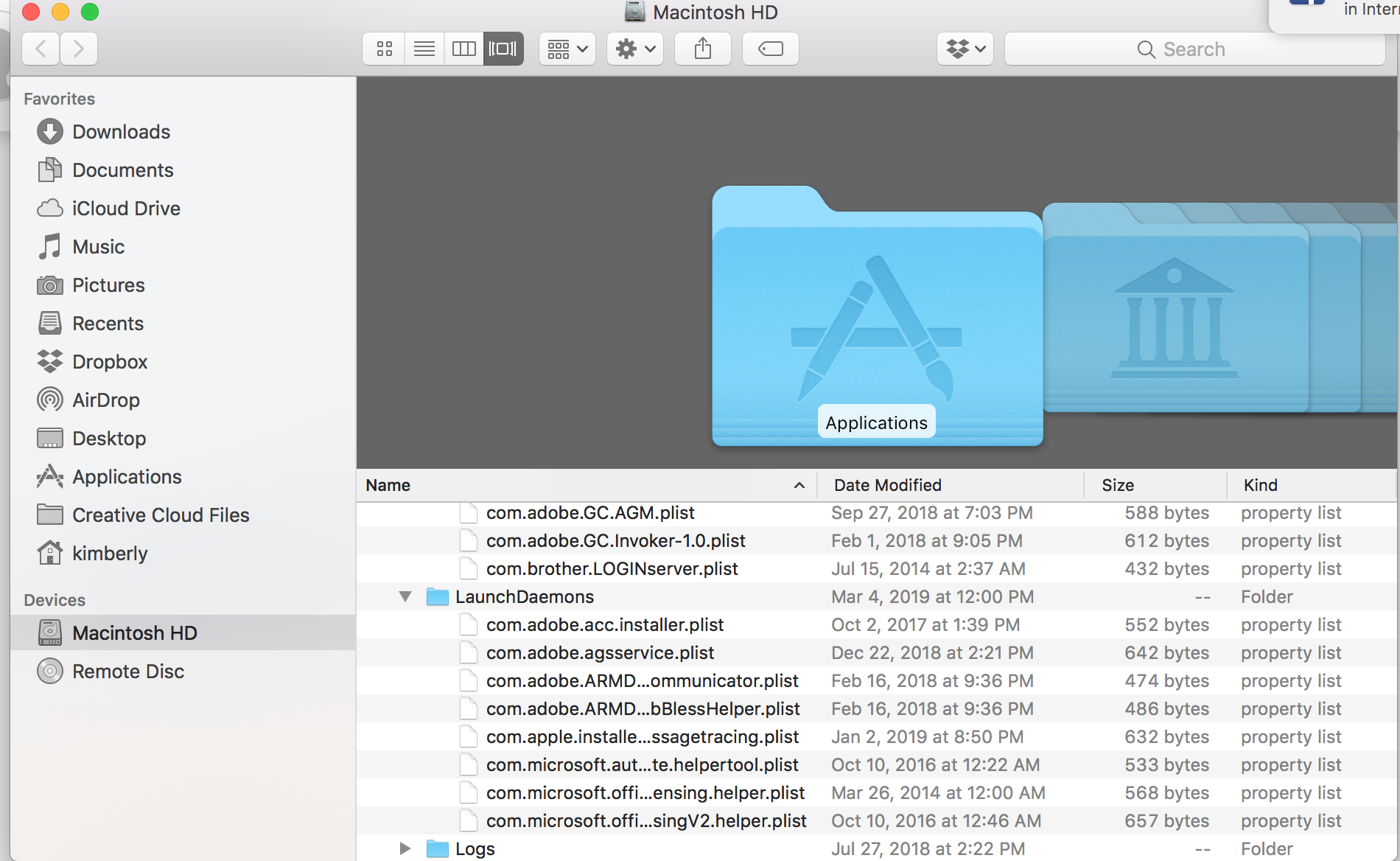Open Applications in the sidebar

click(183, 477)
